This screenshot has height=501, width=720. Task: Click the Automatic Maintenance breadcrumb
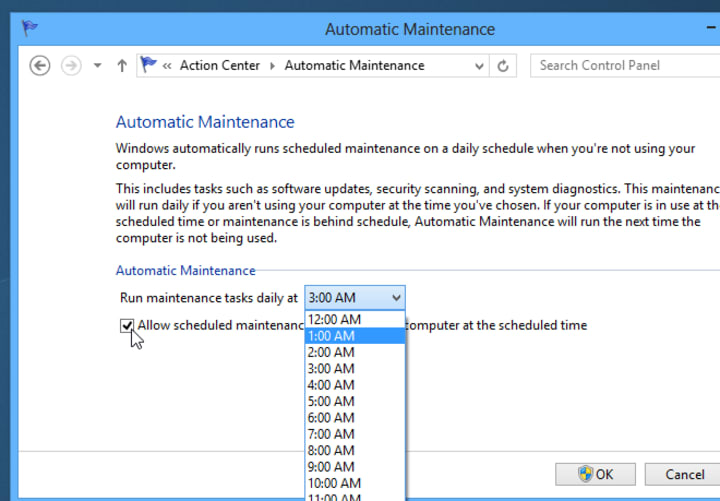click(354, 66)
